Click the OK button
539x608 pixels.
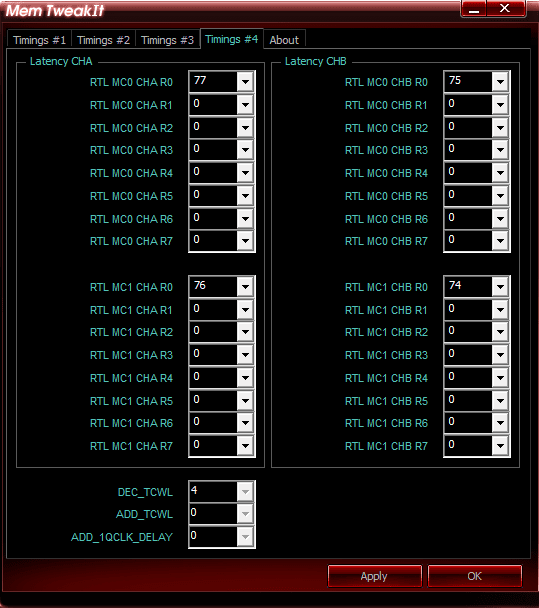click(475, 576)
